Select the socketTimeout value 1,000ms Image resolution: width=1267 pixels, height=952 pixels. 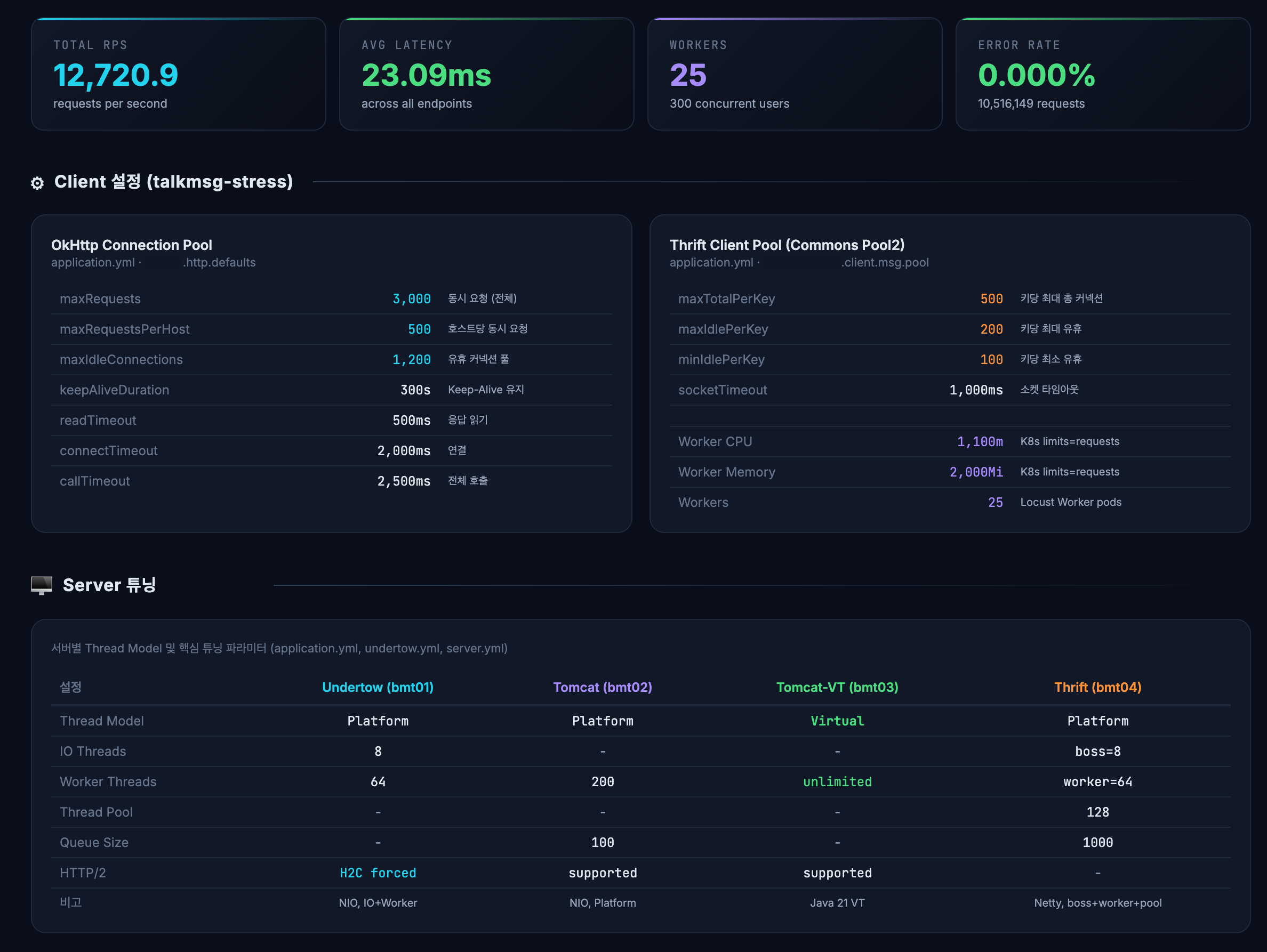coord(976,390)
